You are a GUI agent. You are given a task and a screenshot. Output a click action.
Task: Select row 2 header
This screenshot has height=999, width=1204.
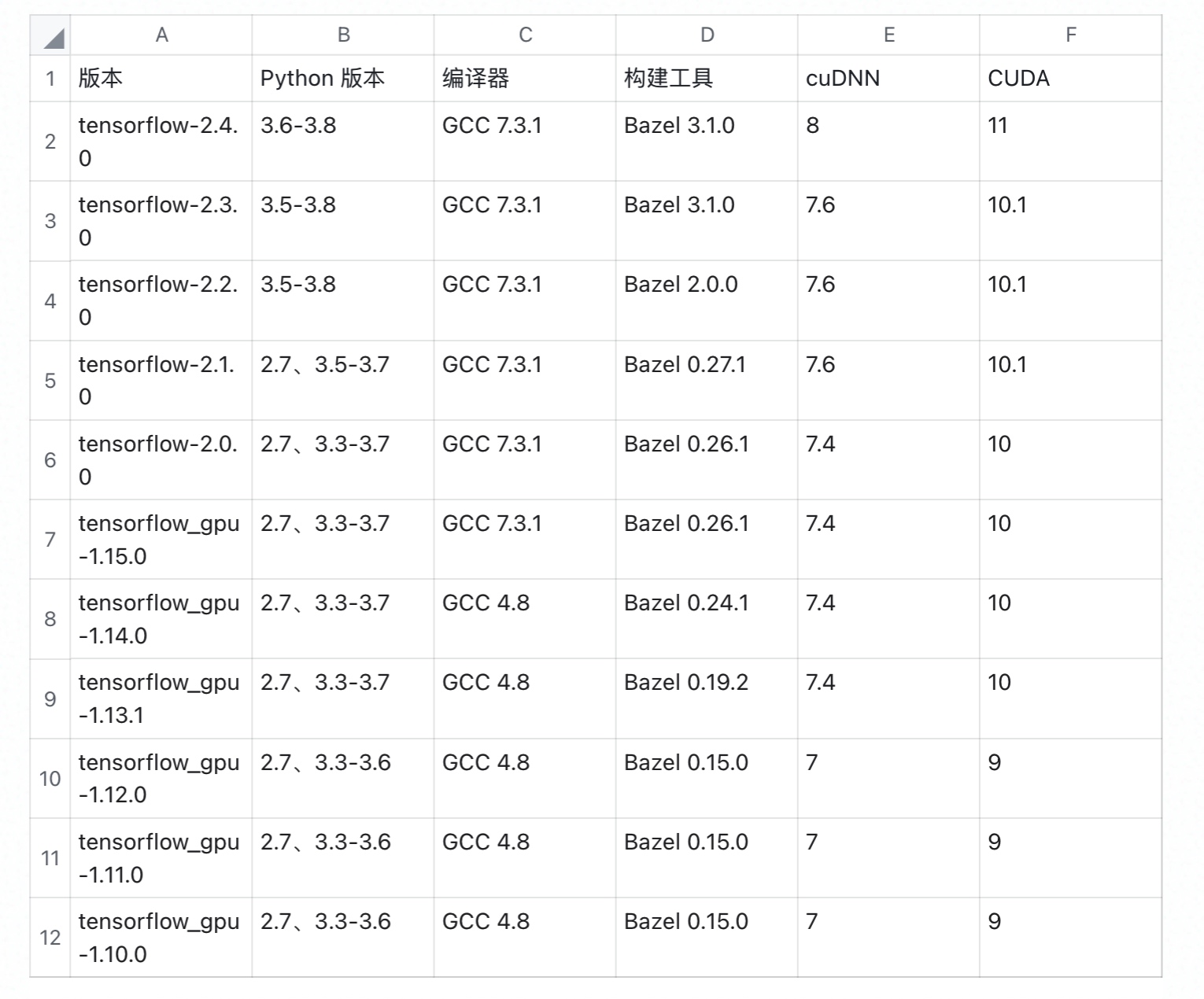tap(50, 142)
